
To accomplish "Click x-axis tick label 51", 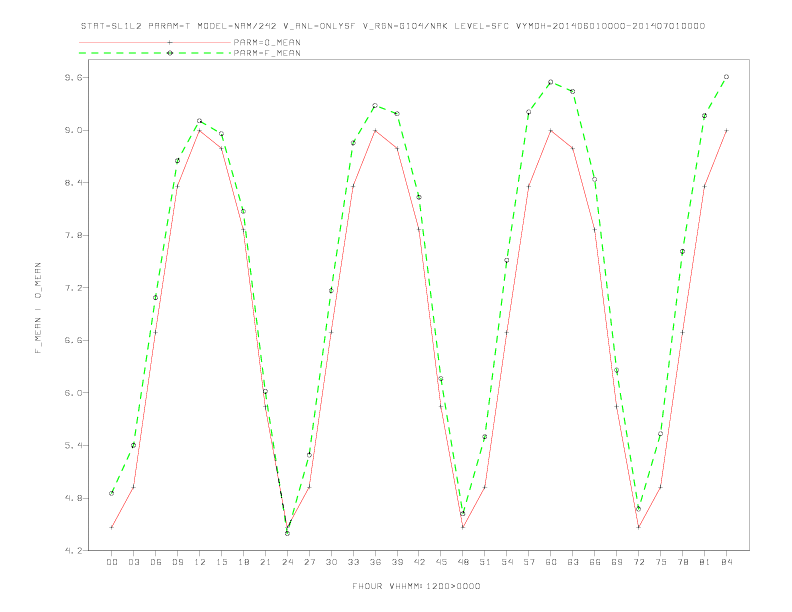I will 485,562.
